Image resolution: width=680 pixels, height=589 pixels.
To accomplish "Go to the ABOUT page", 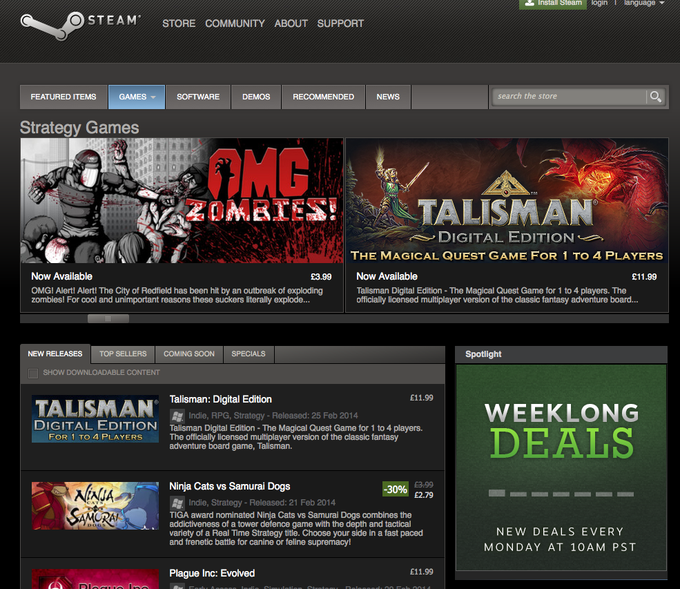I will [291, 23].
